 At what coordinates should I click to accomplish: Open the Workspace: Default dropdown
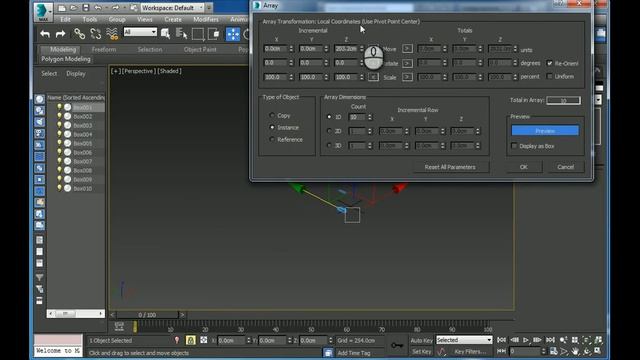173,8
